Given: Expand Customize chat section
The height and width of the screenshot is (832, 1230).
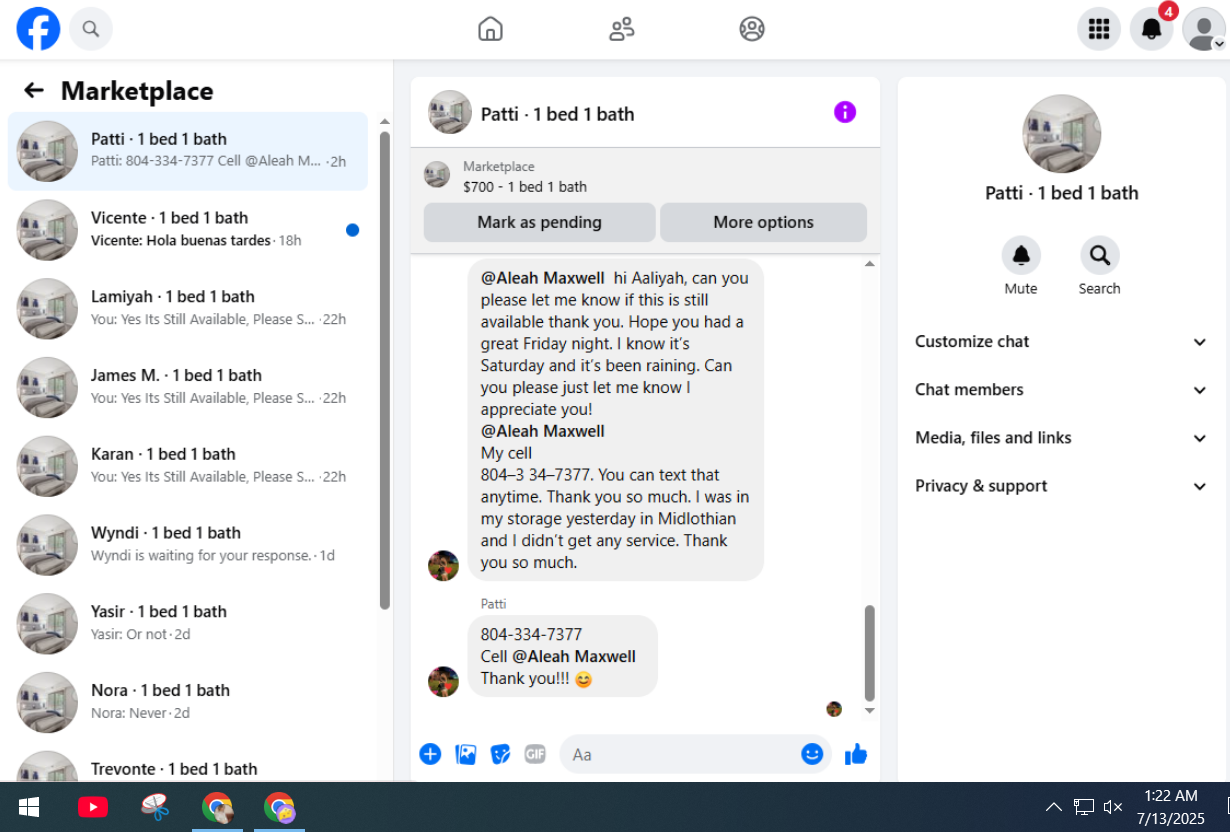Looking at the screenshot, I should (1062, 342).
